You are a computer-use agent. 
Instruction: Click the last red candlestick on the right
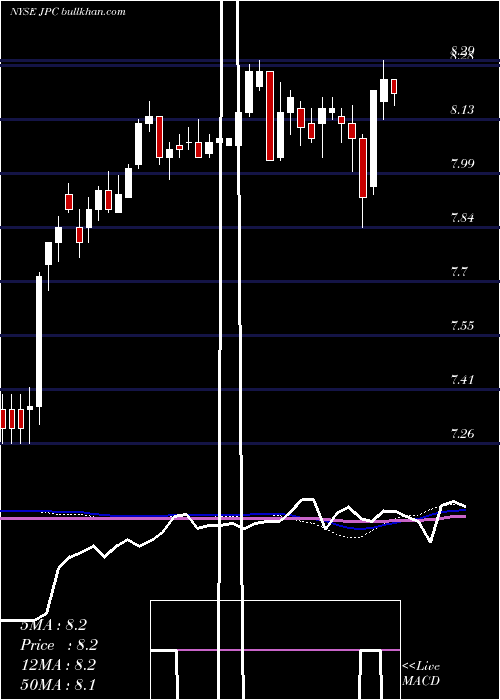pyautogui.click(x=394, y=87)
